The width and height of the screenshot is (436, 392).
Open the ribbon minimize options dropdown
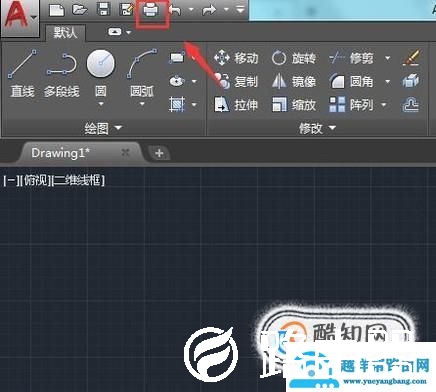[x=129, y=32]
